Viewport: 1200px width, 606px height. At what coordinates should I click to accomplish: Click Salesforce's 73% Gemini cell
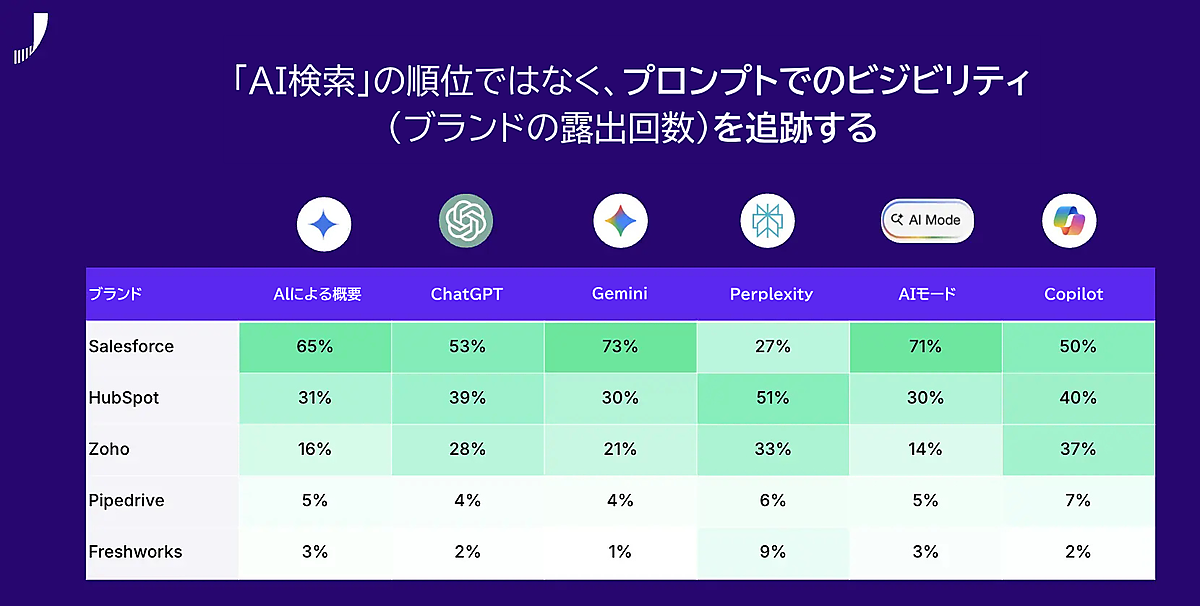pos(620,347)
